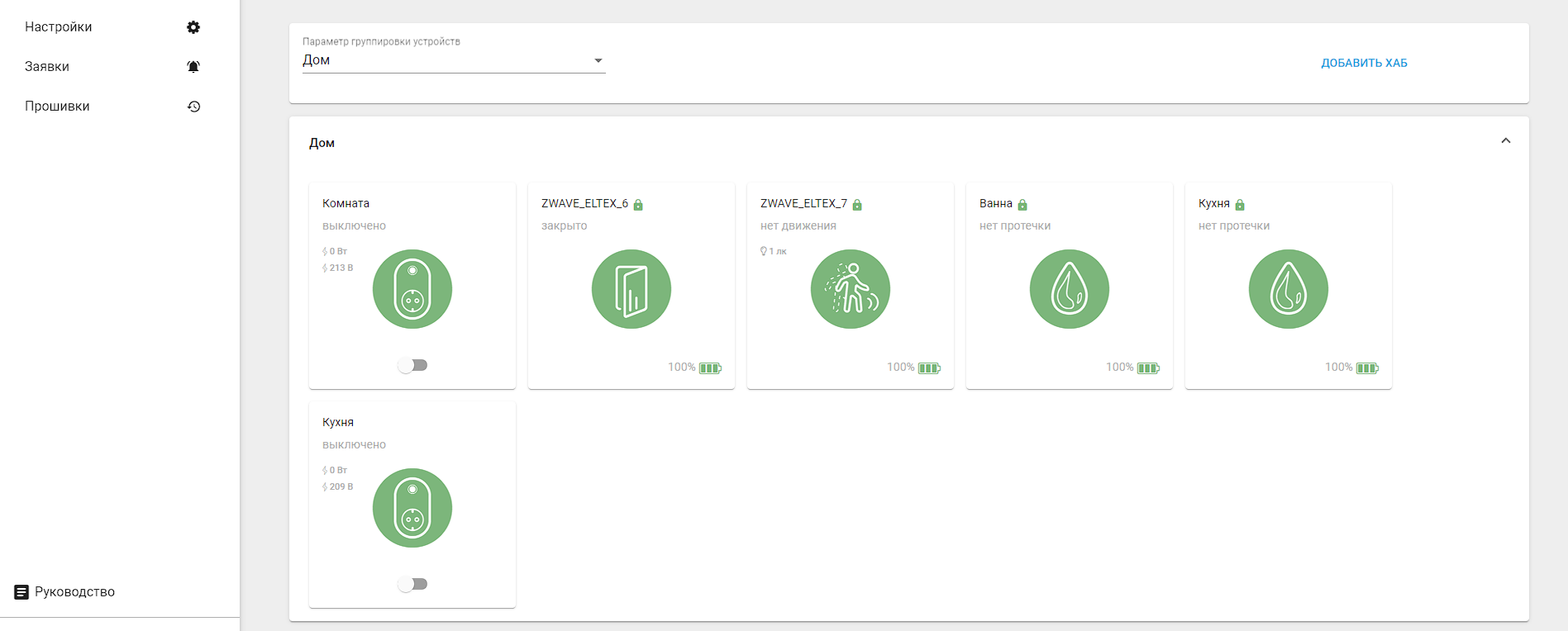Click the ZWAVE_ELTEX_6 device name
1568x631 pixels.
click(x=584, y=203)
